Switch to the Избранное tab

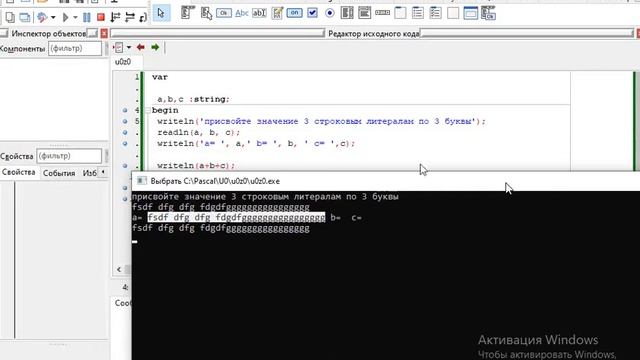click(x=89, y=173)
